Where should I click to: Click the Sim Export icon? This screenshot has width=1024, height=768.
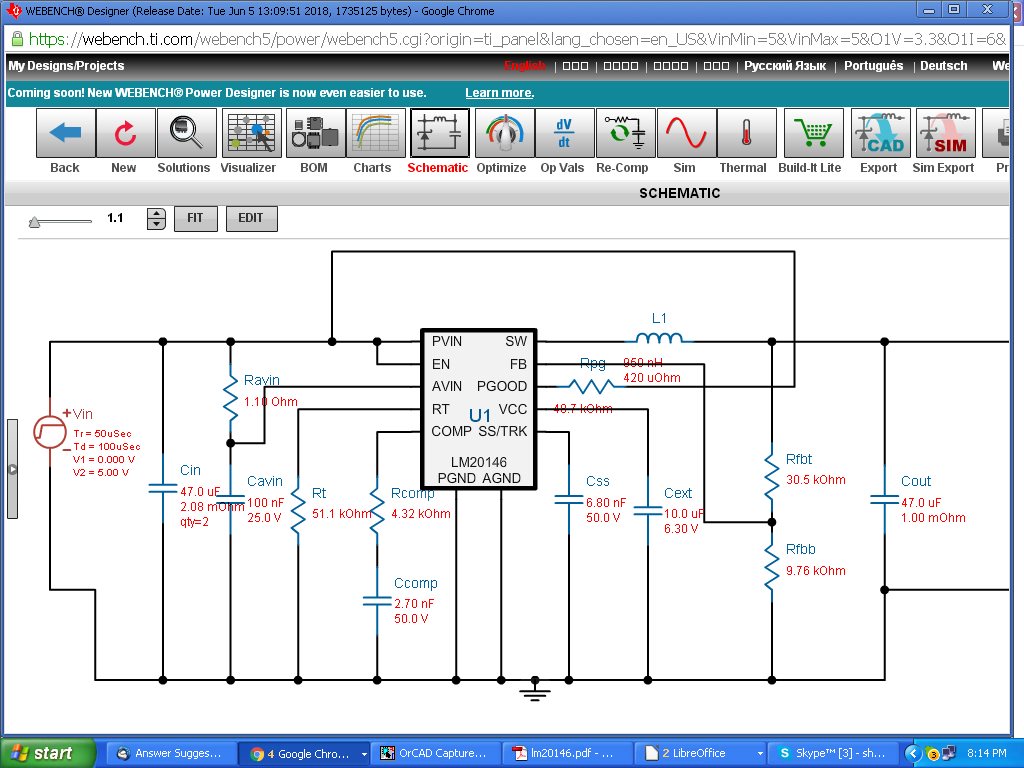tap(946, 133)
